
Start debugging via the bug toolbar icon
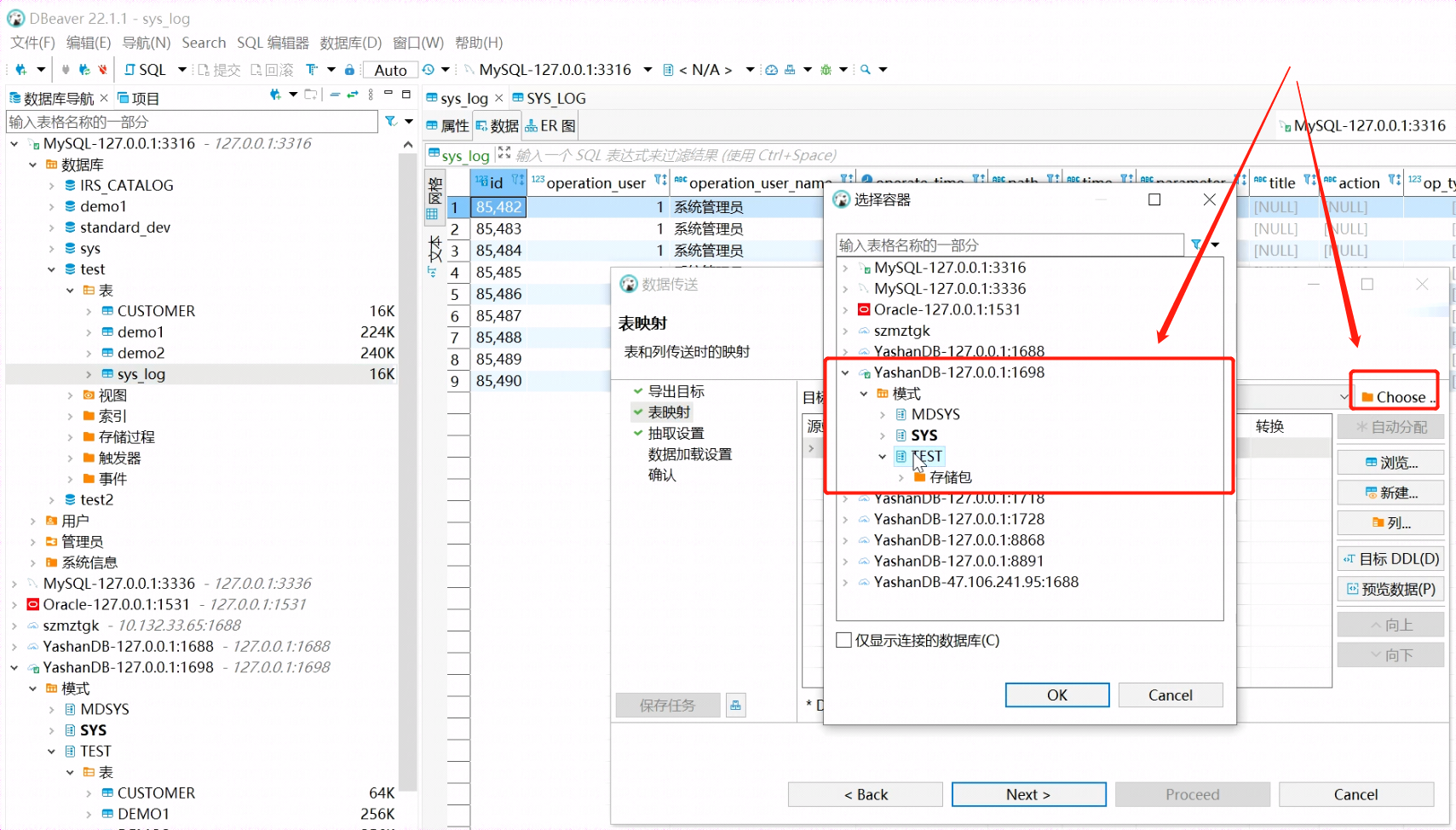tap(826, 70)
